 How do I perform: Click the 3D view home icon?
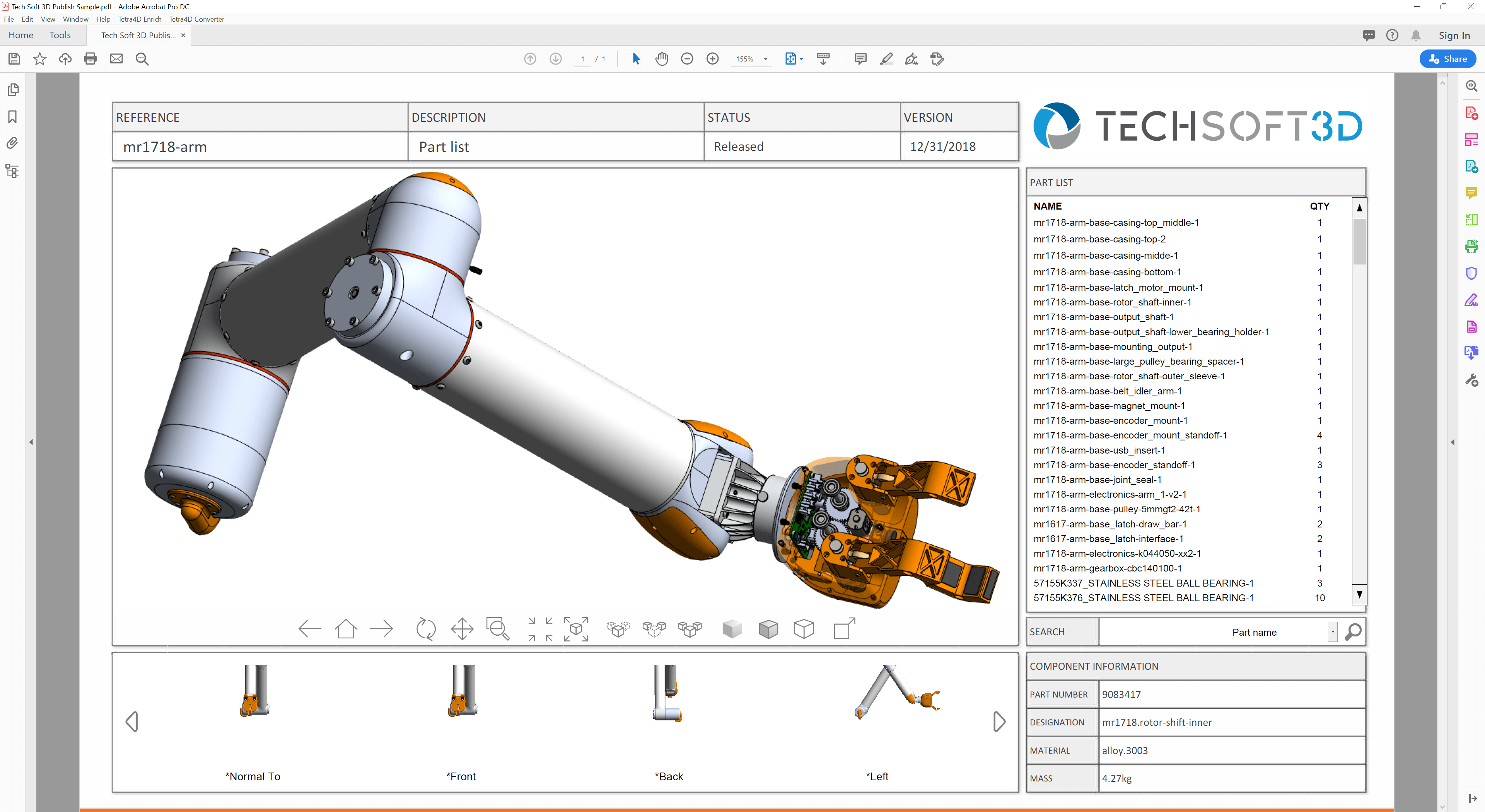tap(346, 629)
